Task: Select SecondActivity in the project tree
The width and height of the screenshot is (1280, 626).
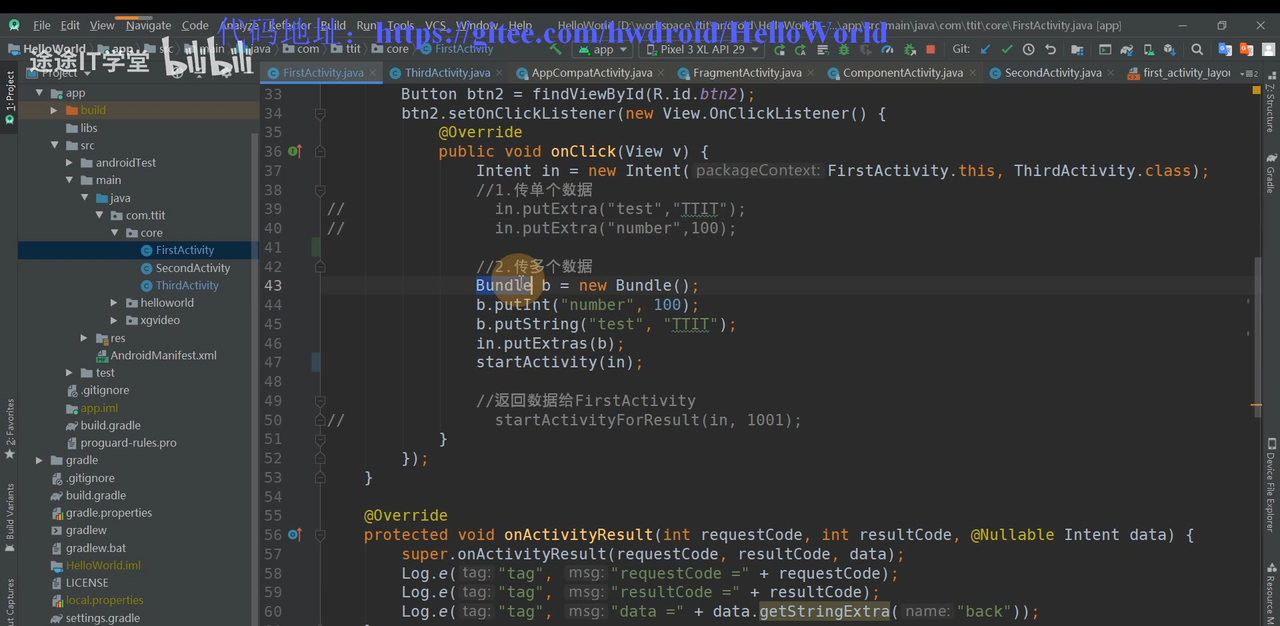Action: [192, 268]
